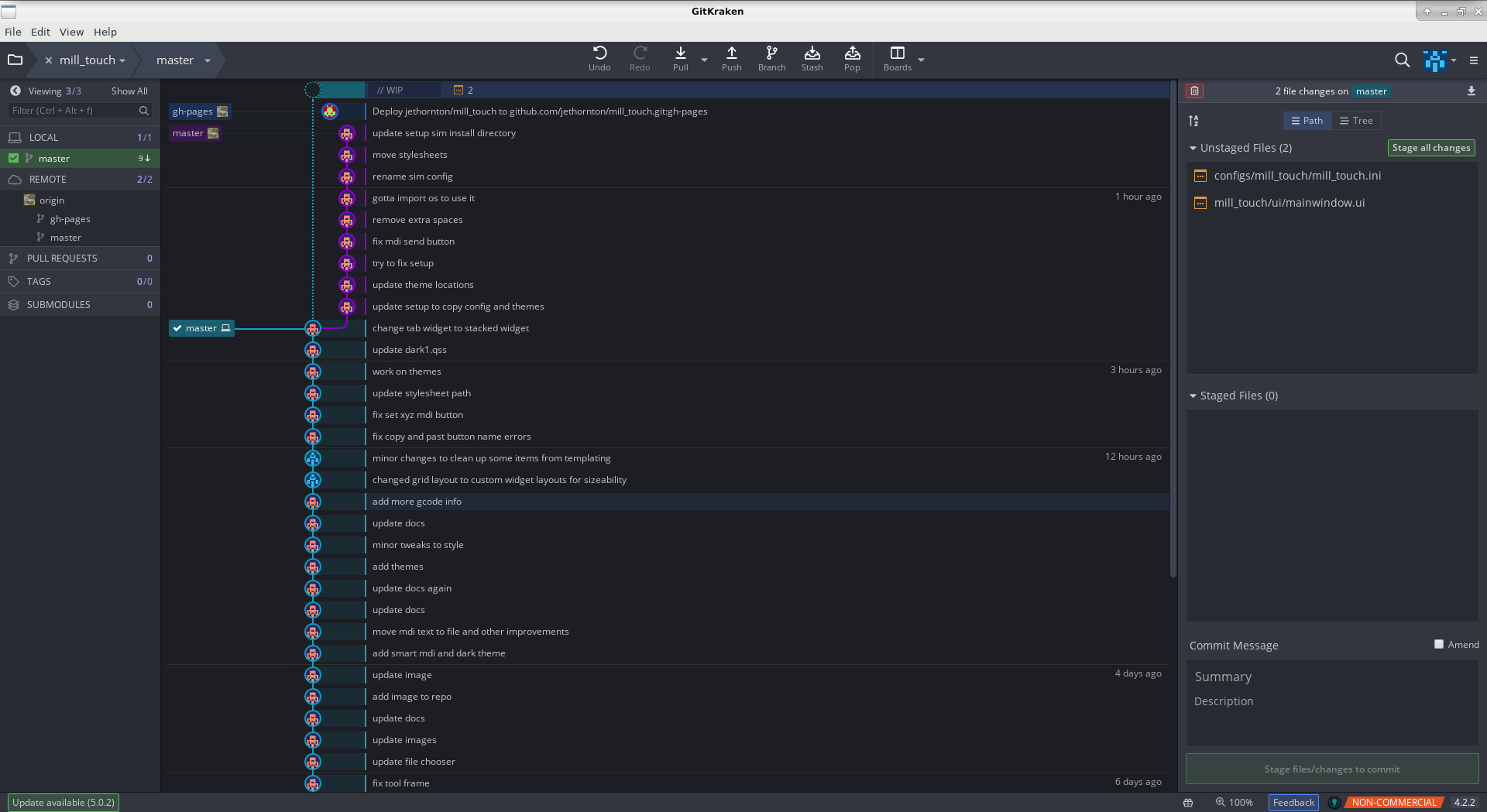Click the modified file icon for mill_touch.ini
The width and height of the screenshot is (1487, 812).
pos(1200,176)
